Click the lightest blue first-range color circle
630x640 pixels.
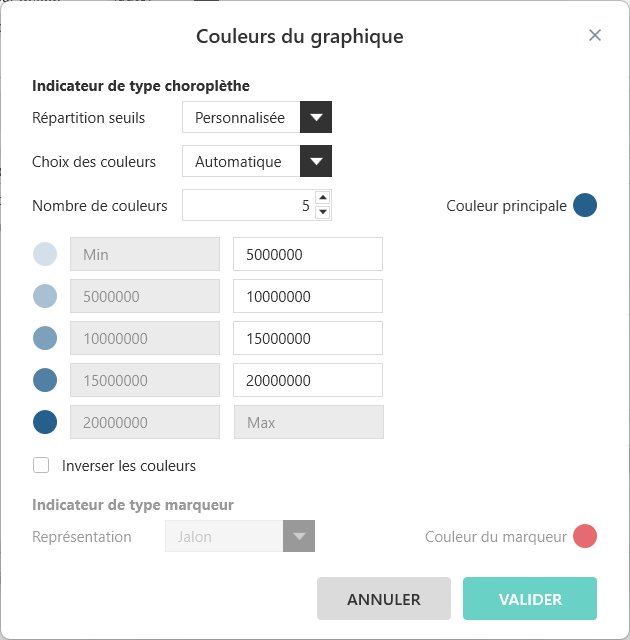45,254
